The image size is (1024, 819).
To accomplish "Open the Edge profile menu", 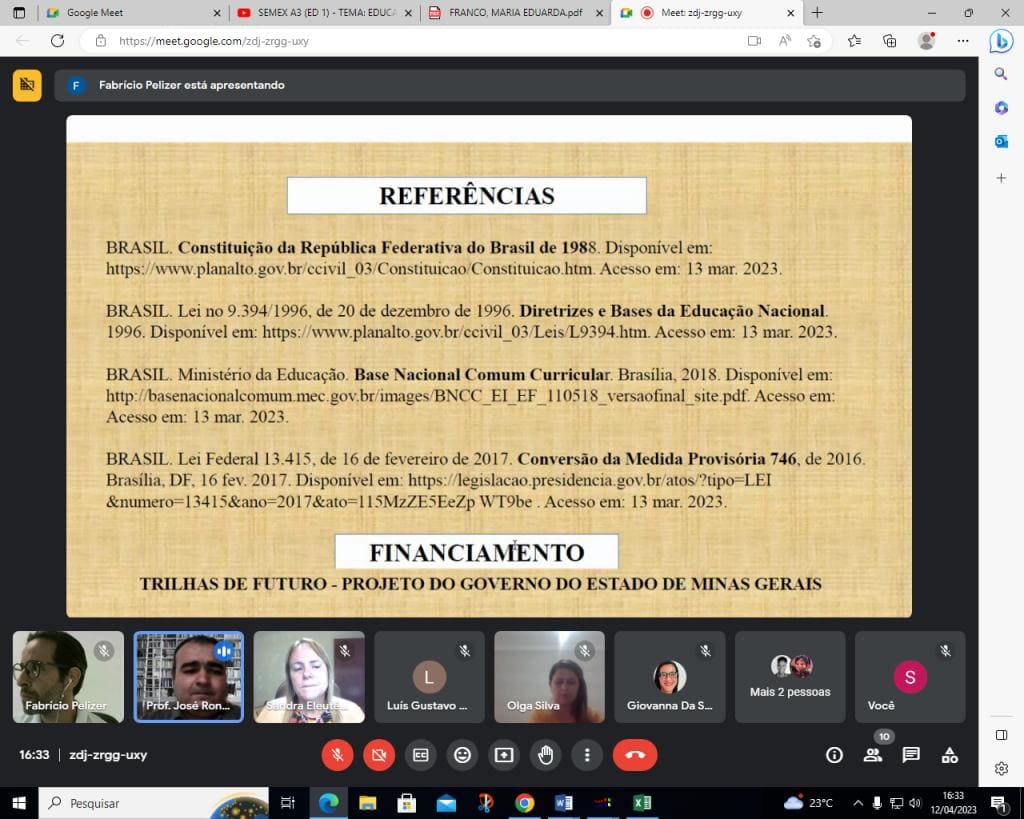I will tap(926, 41).
